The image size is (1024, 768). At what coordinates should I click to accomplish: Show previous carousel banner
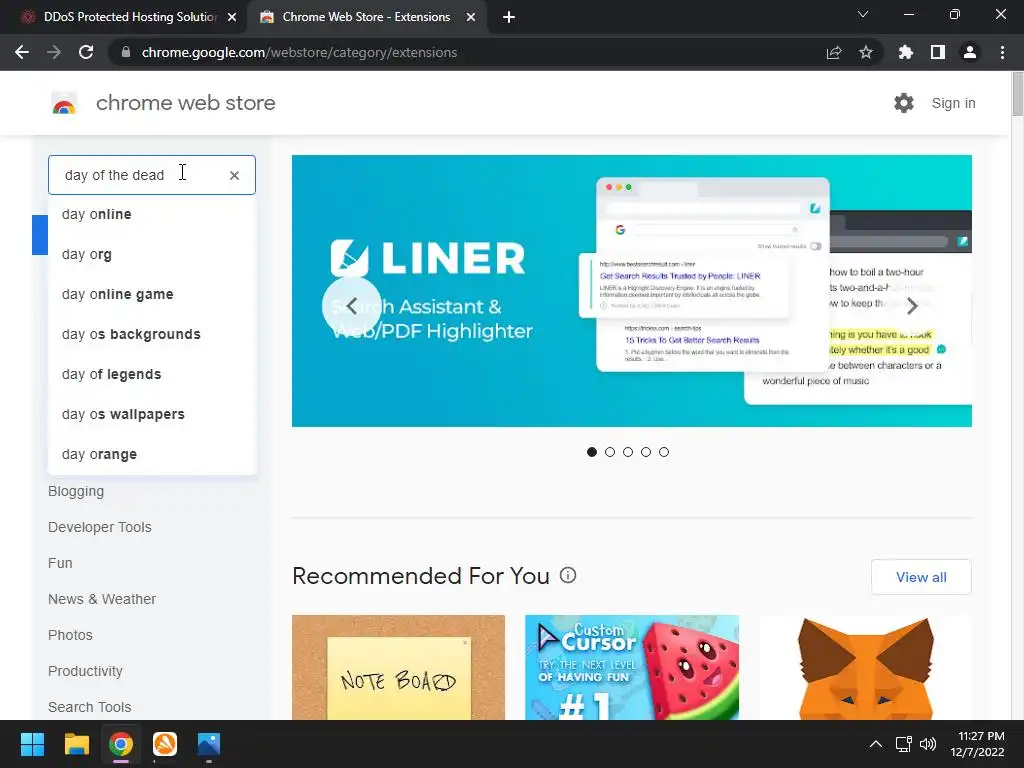(x=351, y=306)
